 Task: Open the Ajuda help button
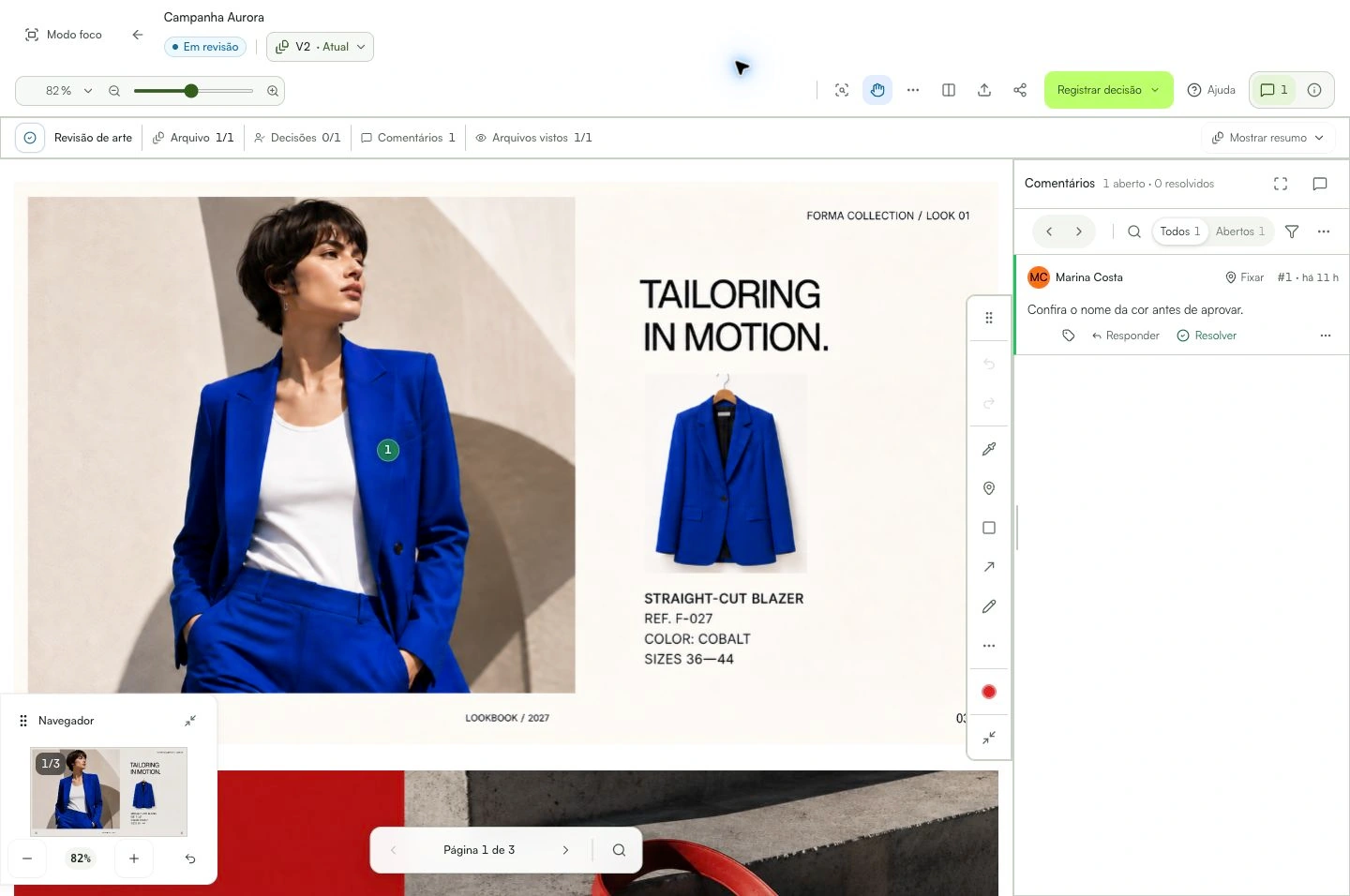1211,90
